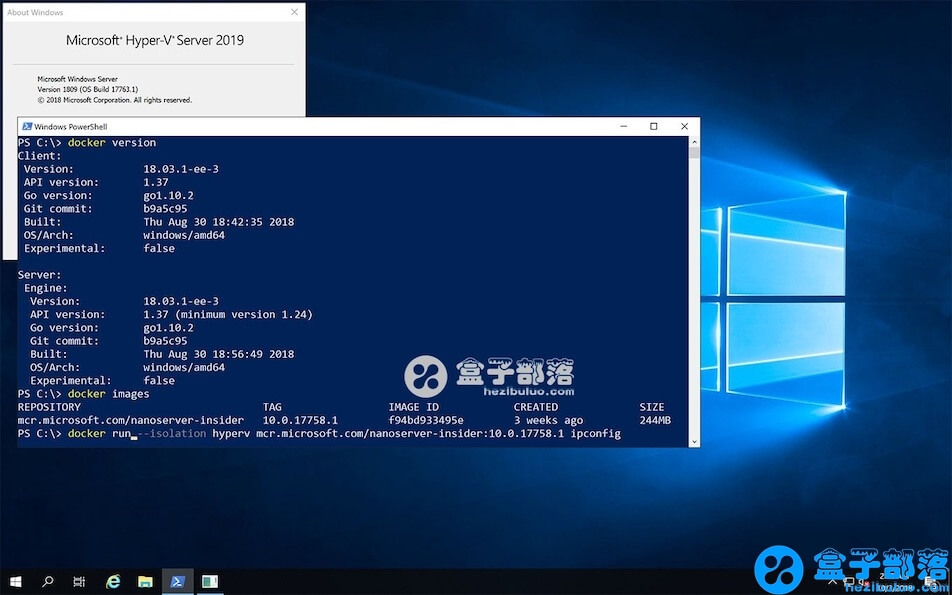The width and height of the screenshot is (952, 595).
Task: Click the hyperv argument in the command
Action: [231, 434]
